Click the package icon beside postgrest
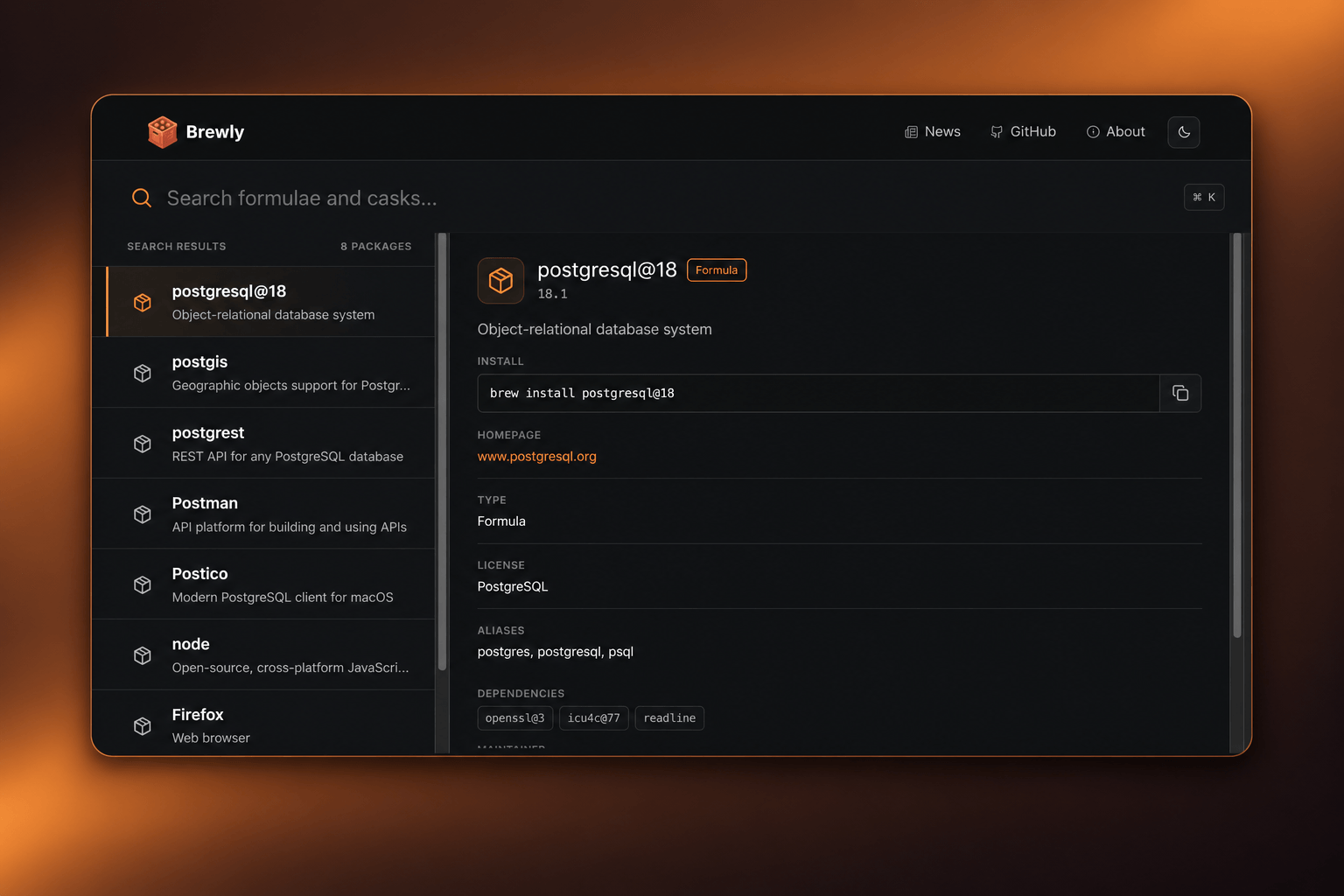This screenshot has width=1344, height=896. [143, 444]
